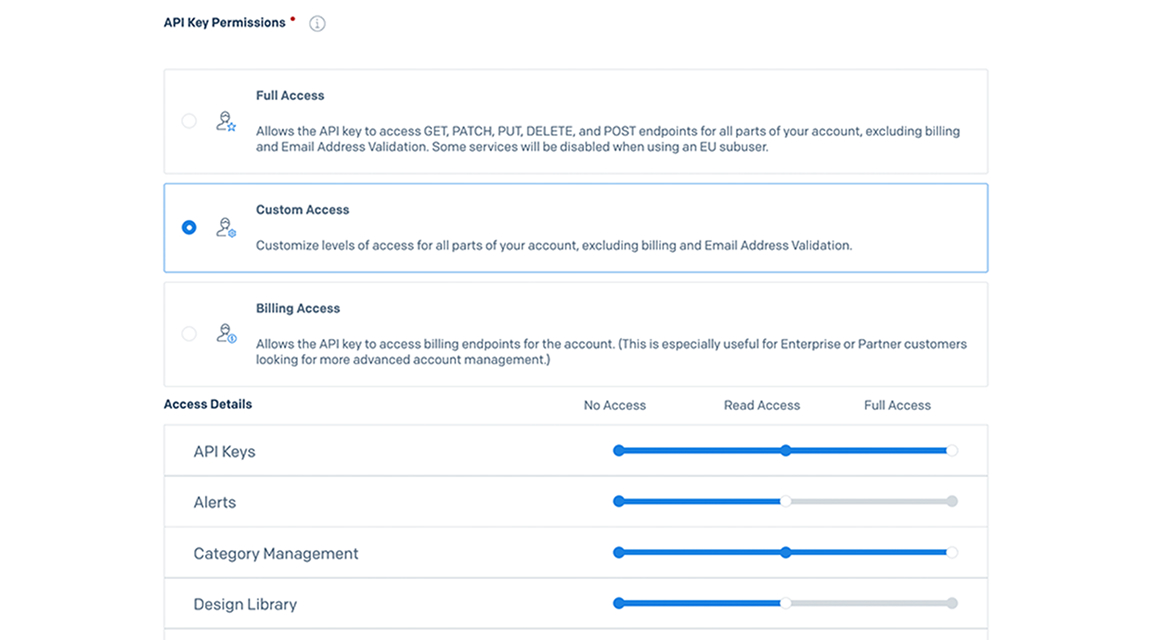Screen dimensions: 1160x640
Task: Click the Full Access user-star icon
Action: [226, 122]
